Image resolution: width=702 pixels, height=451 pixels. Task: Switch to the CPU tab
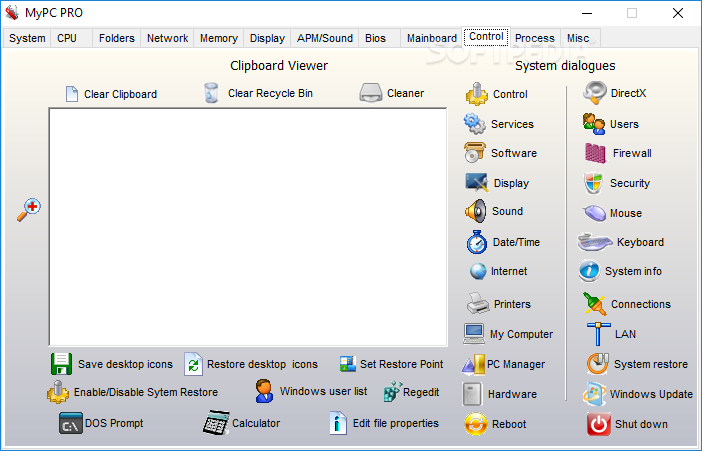[x=72, y=38]
